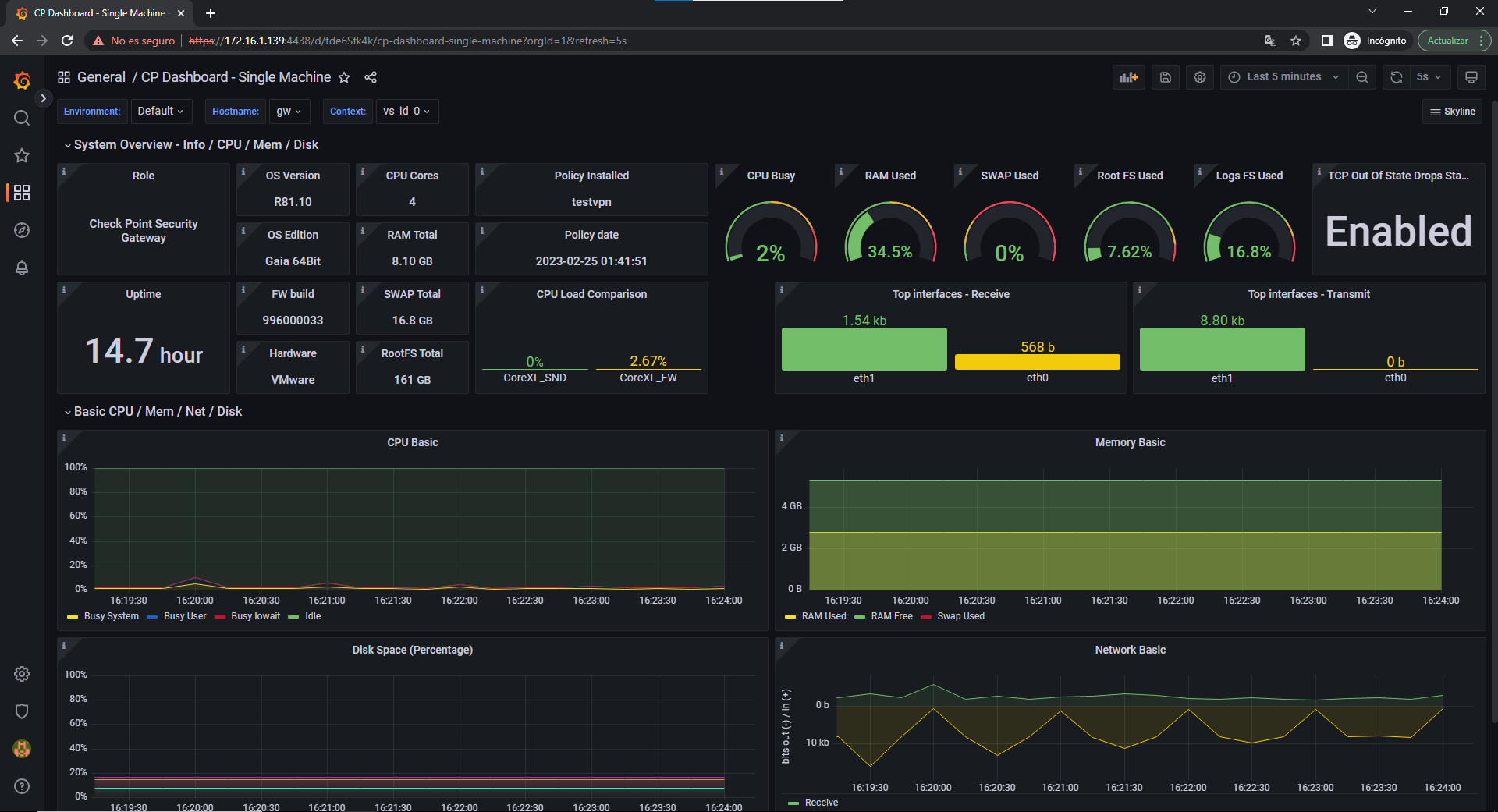Zoom out time range icon

(1362, 77)
